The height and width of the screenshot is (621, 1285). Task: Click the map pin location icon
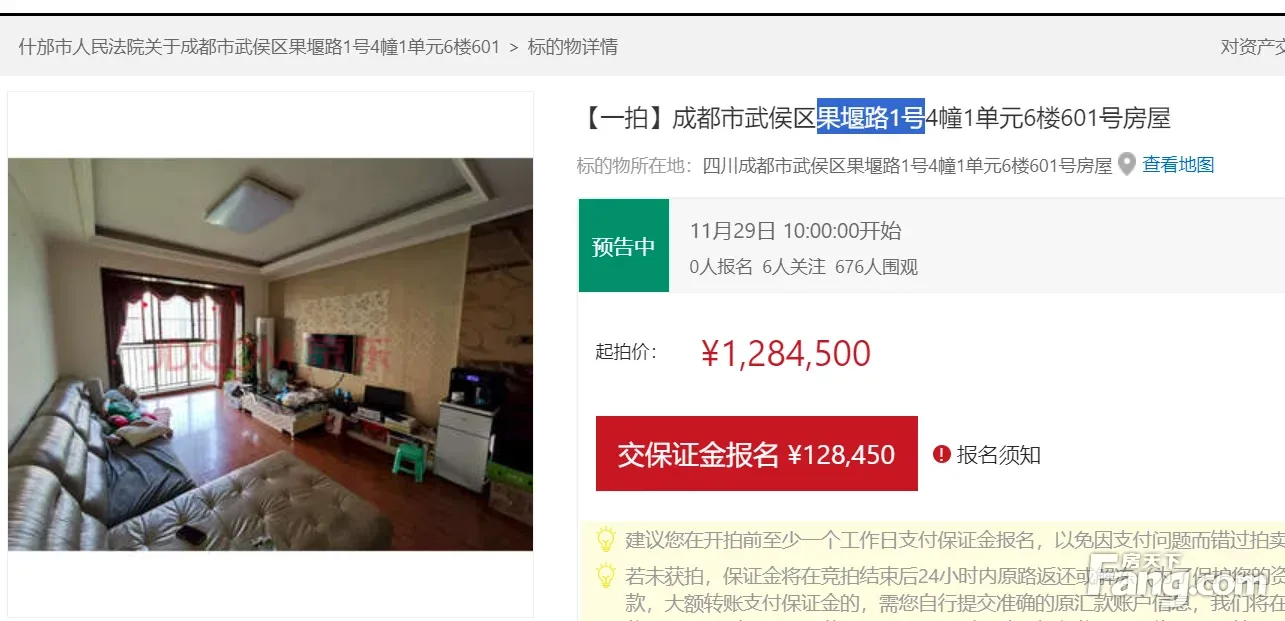coord(1127,165)
